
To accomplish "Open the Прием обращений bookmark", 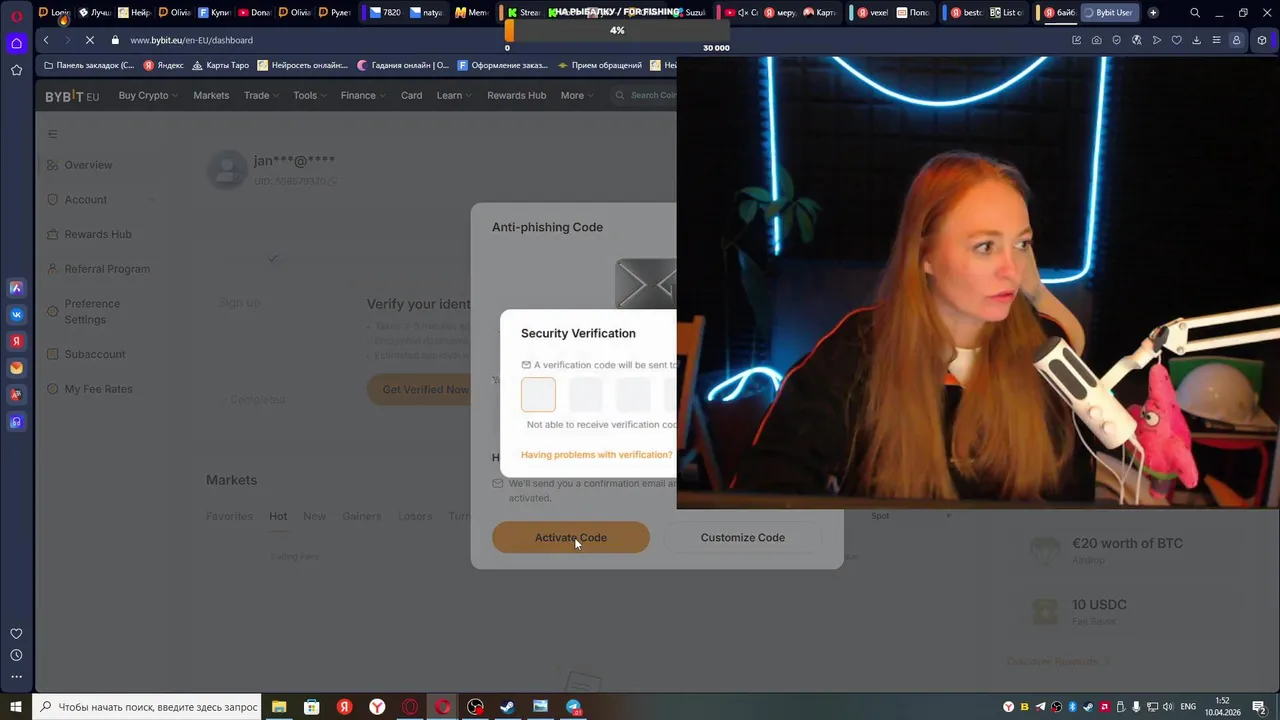I will click(x=600, y=65).
